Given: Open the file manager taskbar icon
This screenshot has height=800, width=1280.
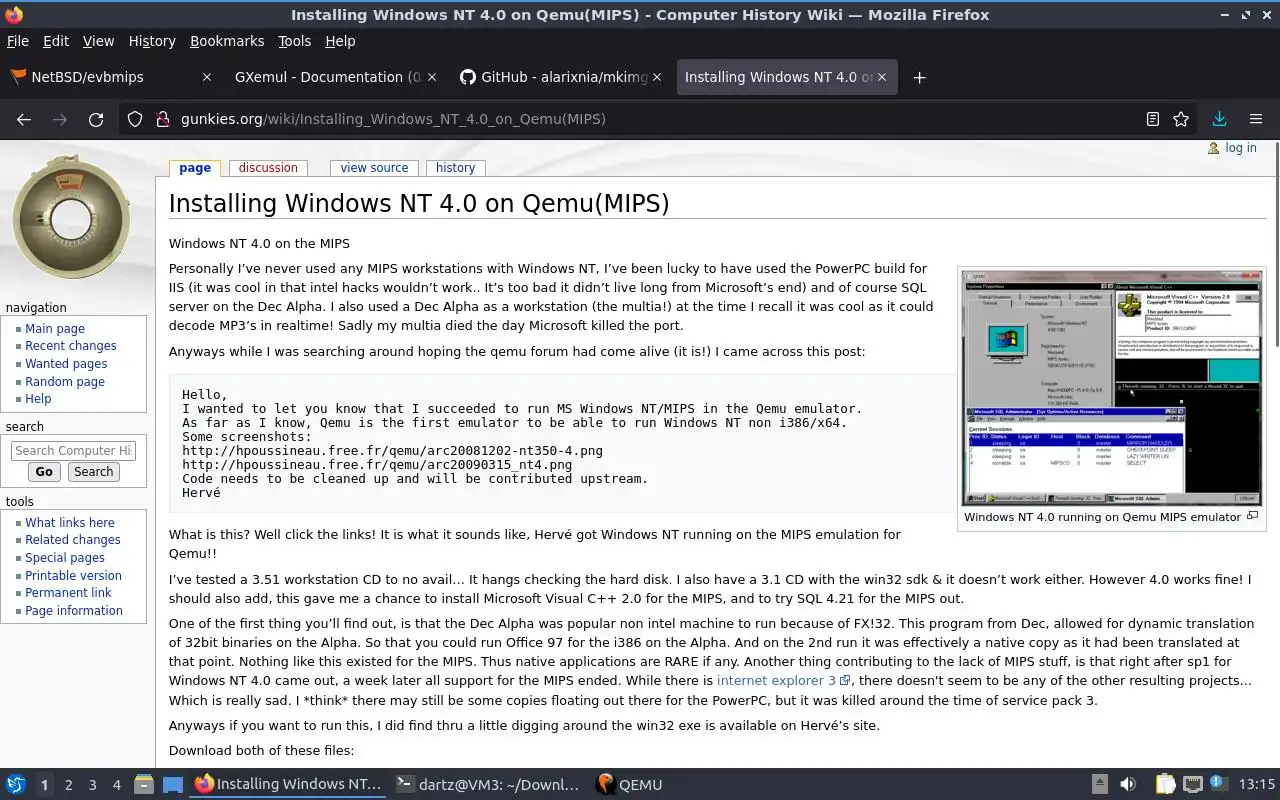Looking at the screenshot, I should click(x=144, y=785).
